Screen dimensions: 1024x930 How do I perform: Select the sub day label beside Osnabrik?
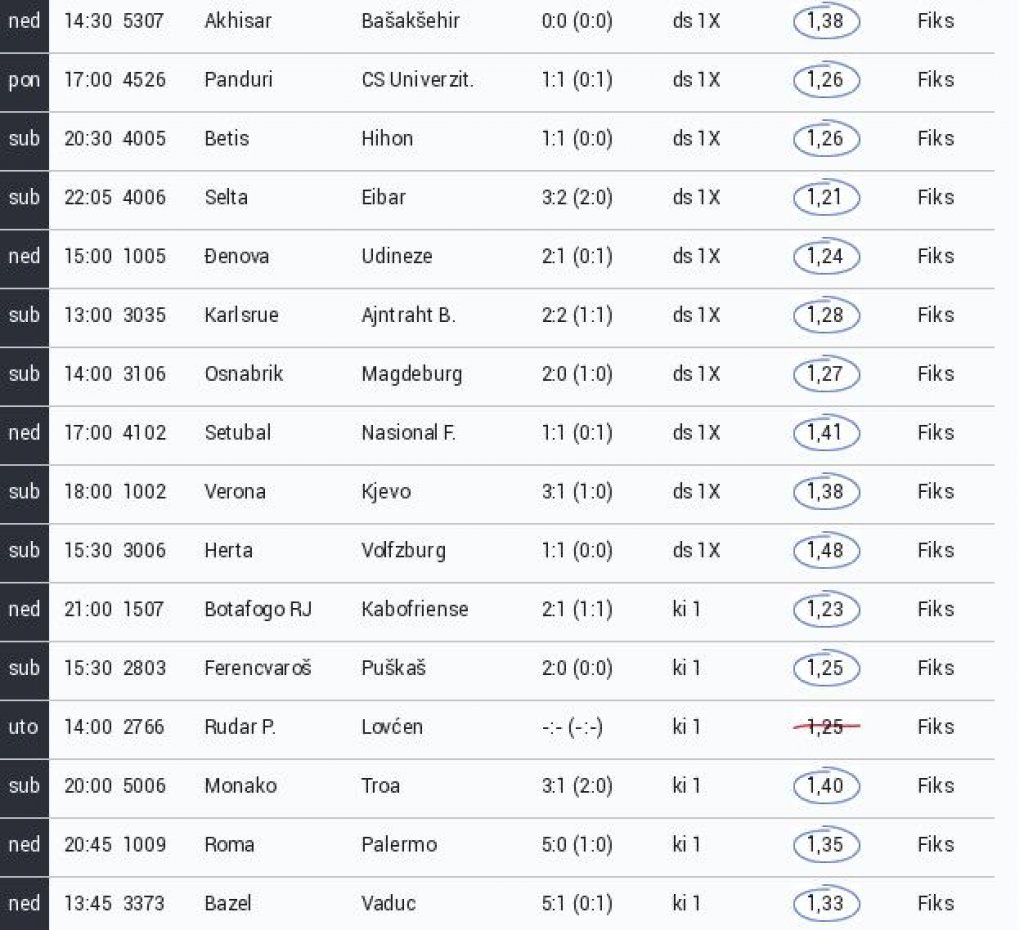[x=24, y=374]
